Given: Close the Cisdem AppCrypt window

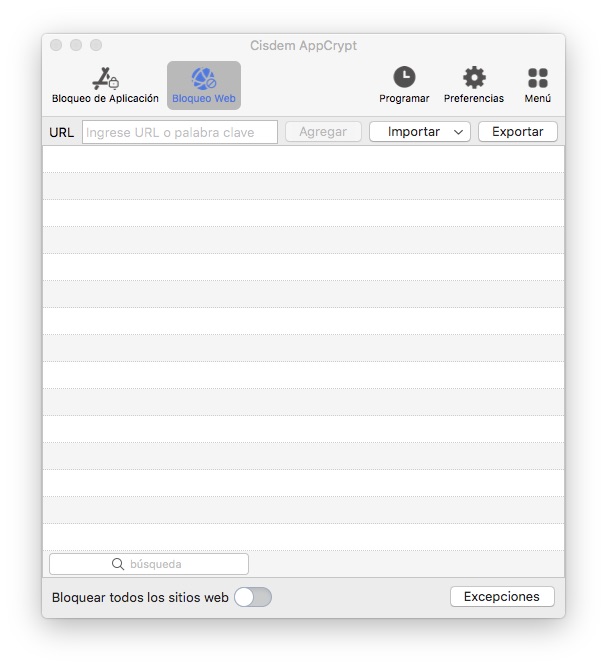Looking at the screenshot, I should tap(56, 45).
